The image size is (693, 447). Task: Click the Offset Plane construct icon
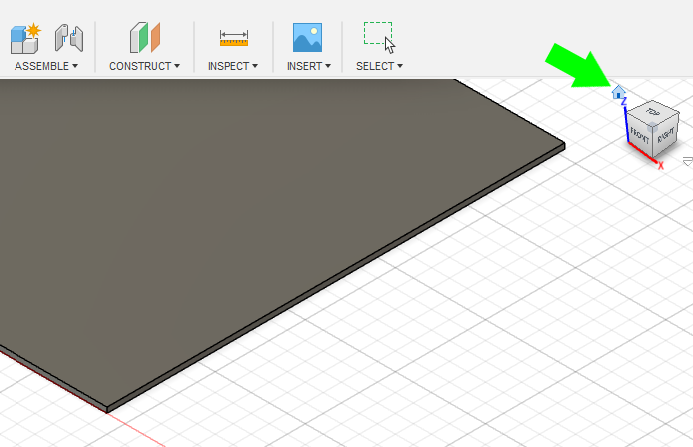click(x=144, y=38)
